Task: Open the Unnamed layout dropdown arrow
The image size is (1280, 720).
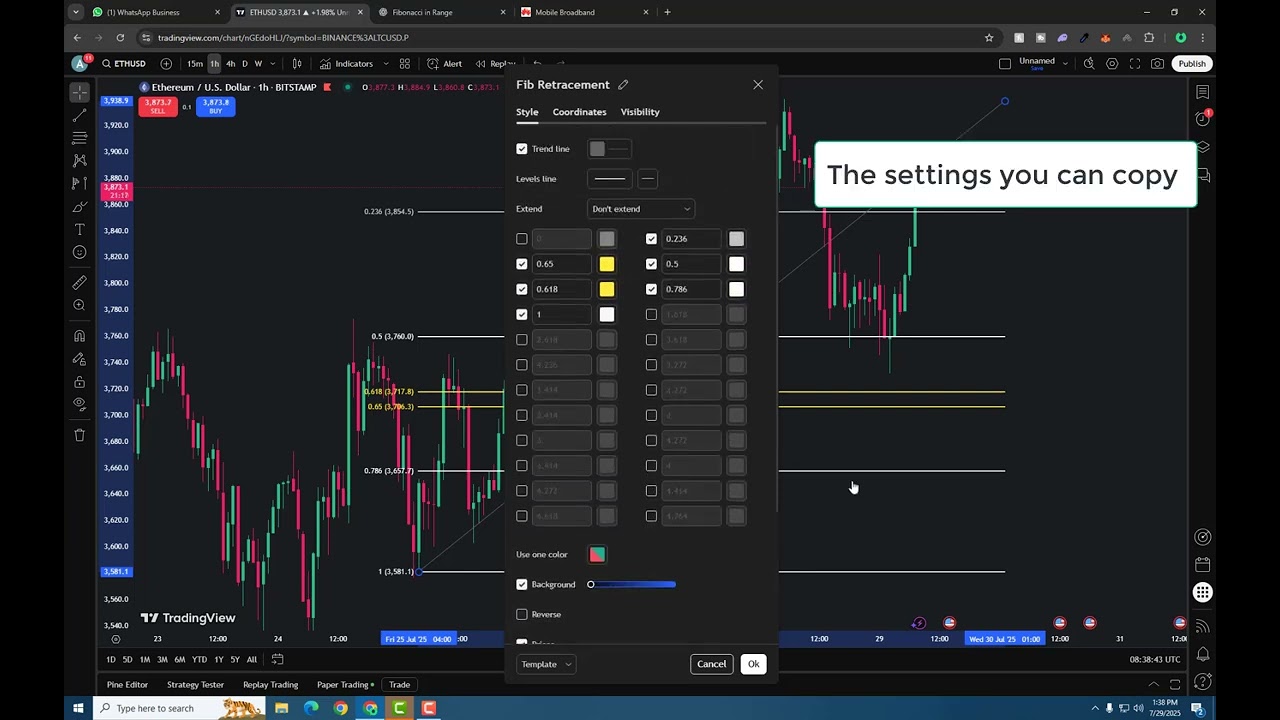Action: point(1067,64)
